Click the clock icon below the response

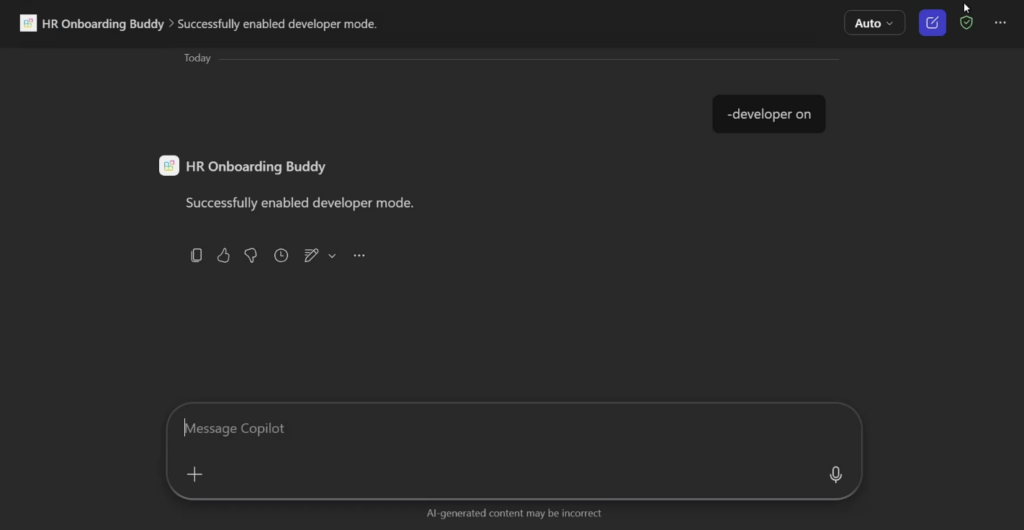[281, 255]
